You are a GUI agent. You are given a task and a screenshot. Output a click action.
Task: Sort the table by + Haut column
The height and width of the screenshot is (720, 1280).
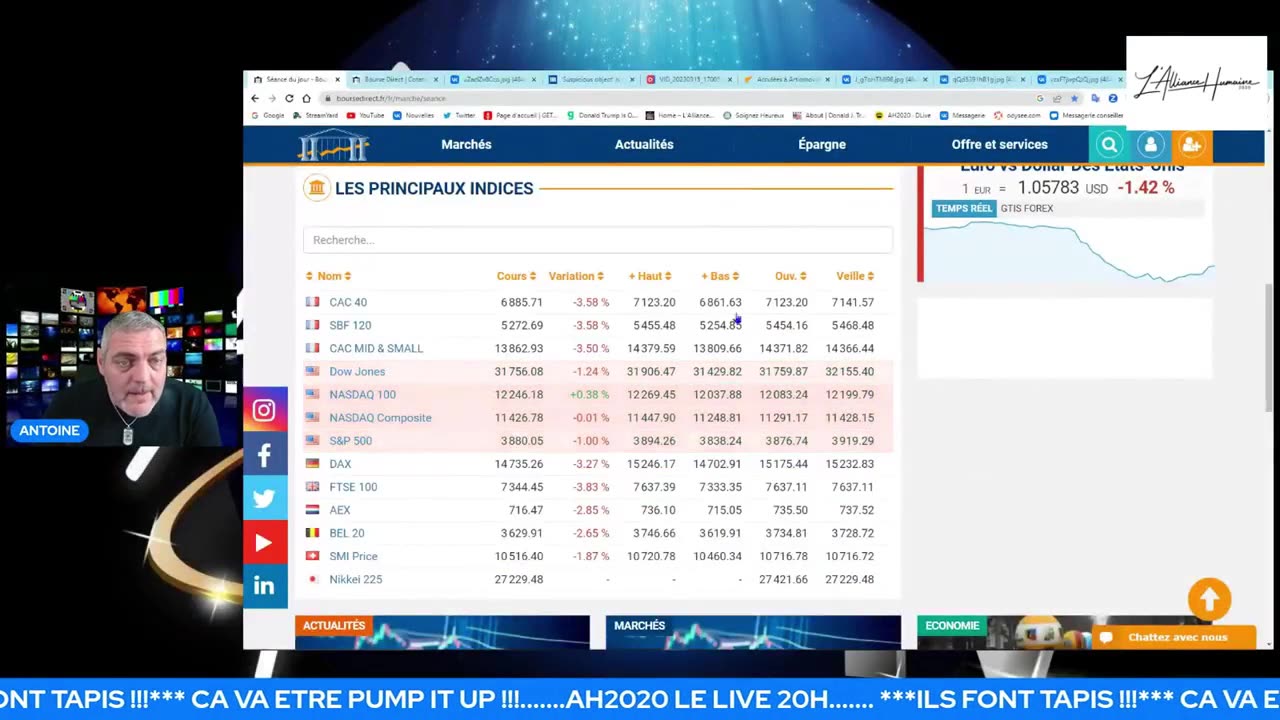point(650,276)
